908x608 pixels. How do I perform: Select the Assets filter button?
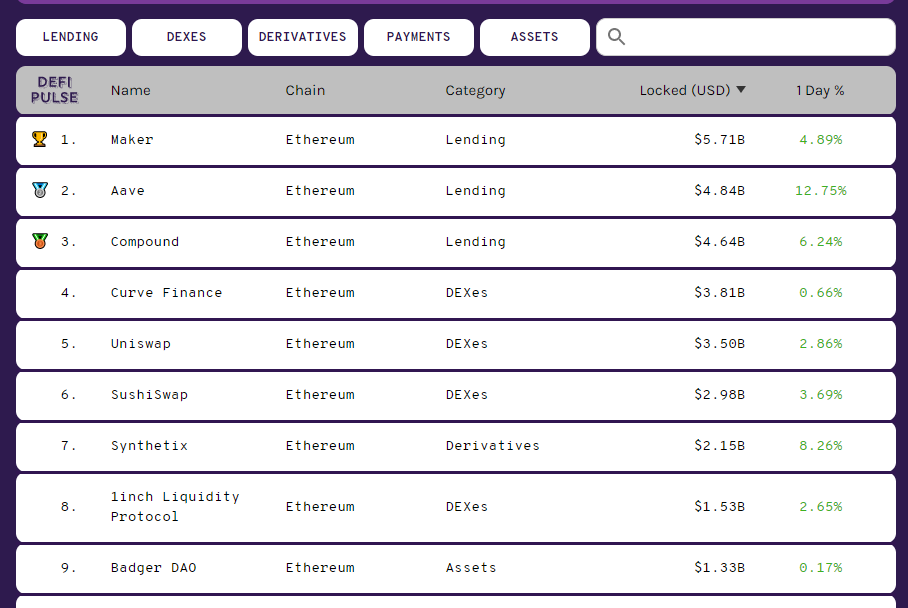tap(534, 37)
